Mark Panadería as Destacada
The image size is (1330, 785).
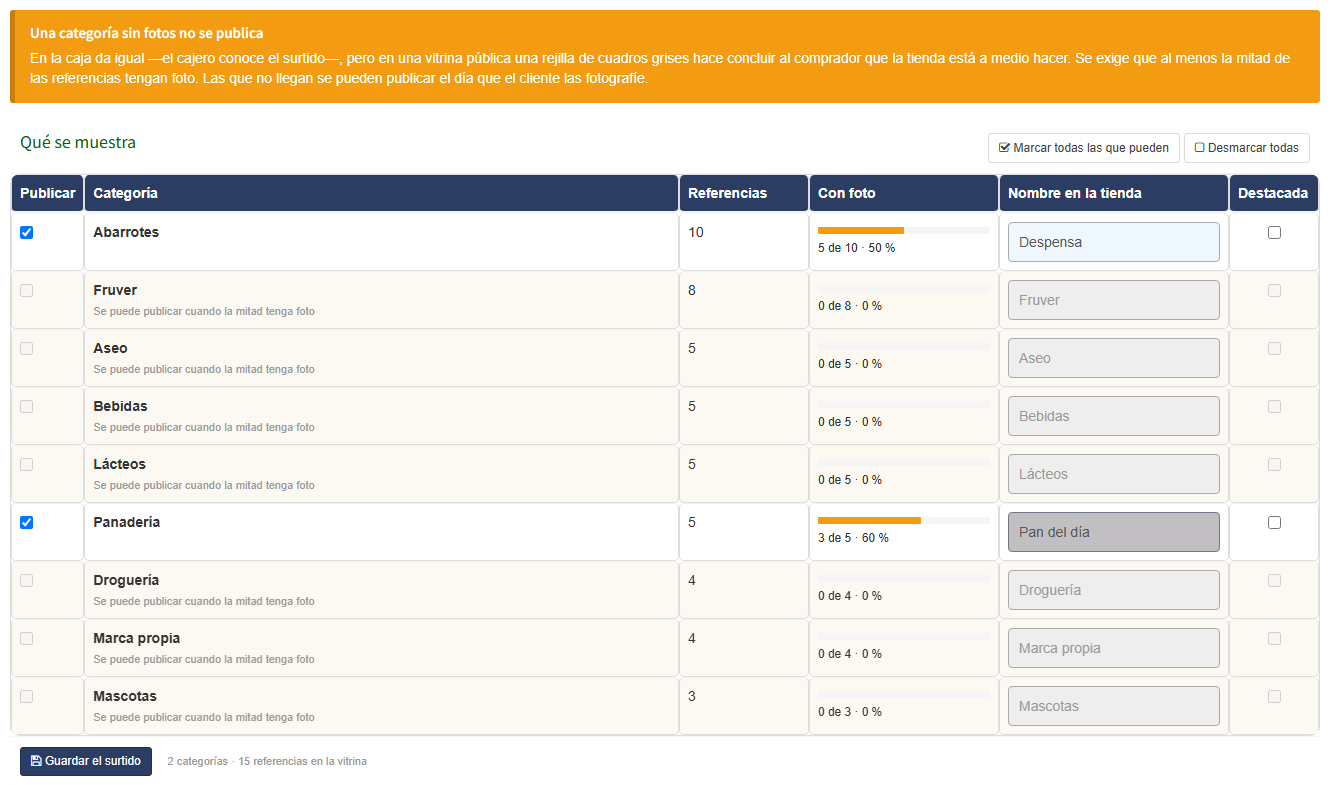1274,522
